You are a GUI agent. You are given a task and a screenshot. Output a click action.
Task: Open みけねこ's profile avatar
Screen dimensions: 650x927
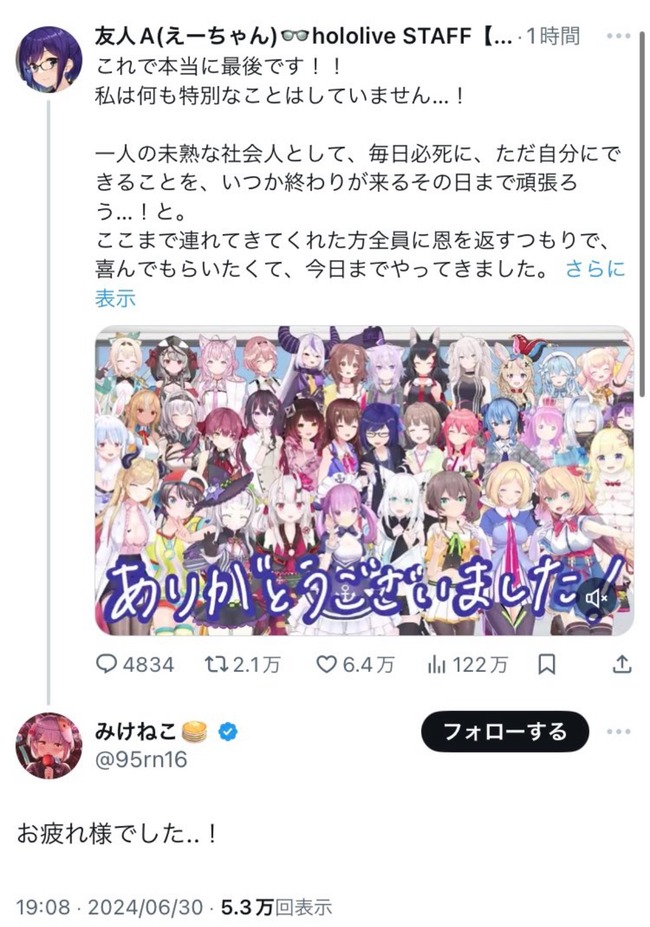pos(48,746)
